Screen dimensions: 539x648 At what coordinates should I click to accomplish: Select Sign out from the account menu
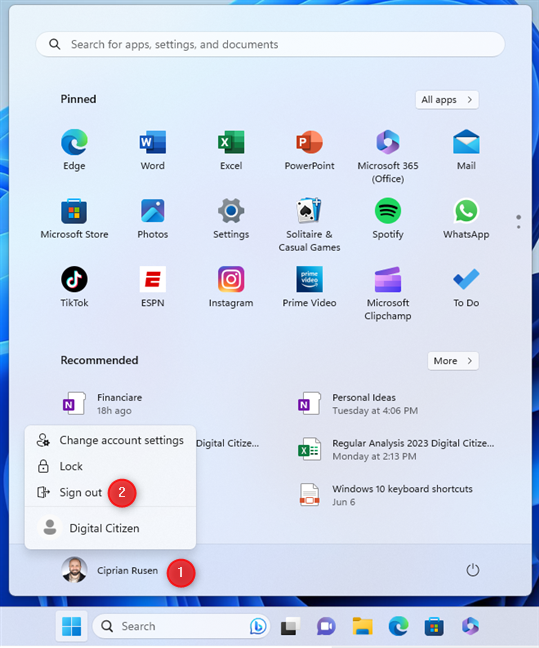[110, 492]
